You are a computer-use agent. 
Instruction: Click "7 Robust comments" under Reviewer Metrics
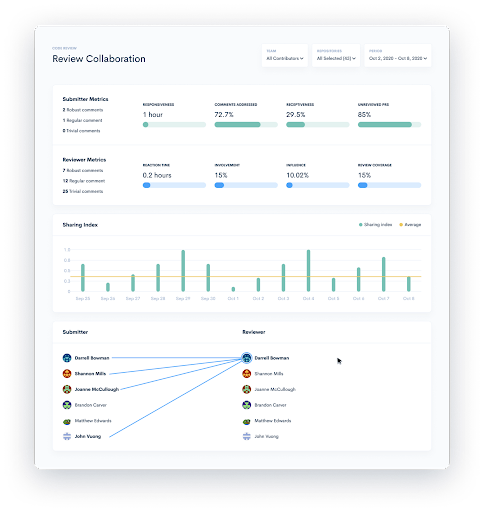coord(83,170)
